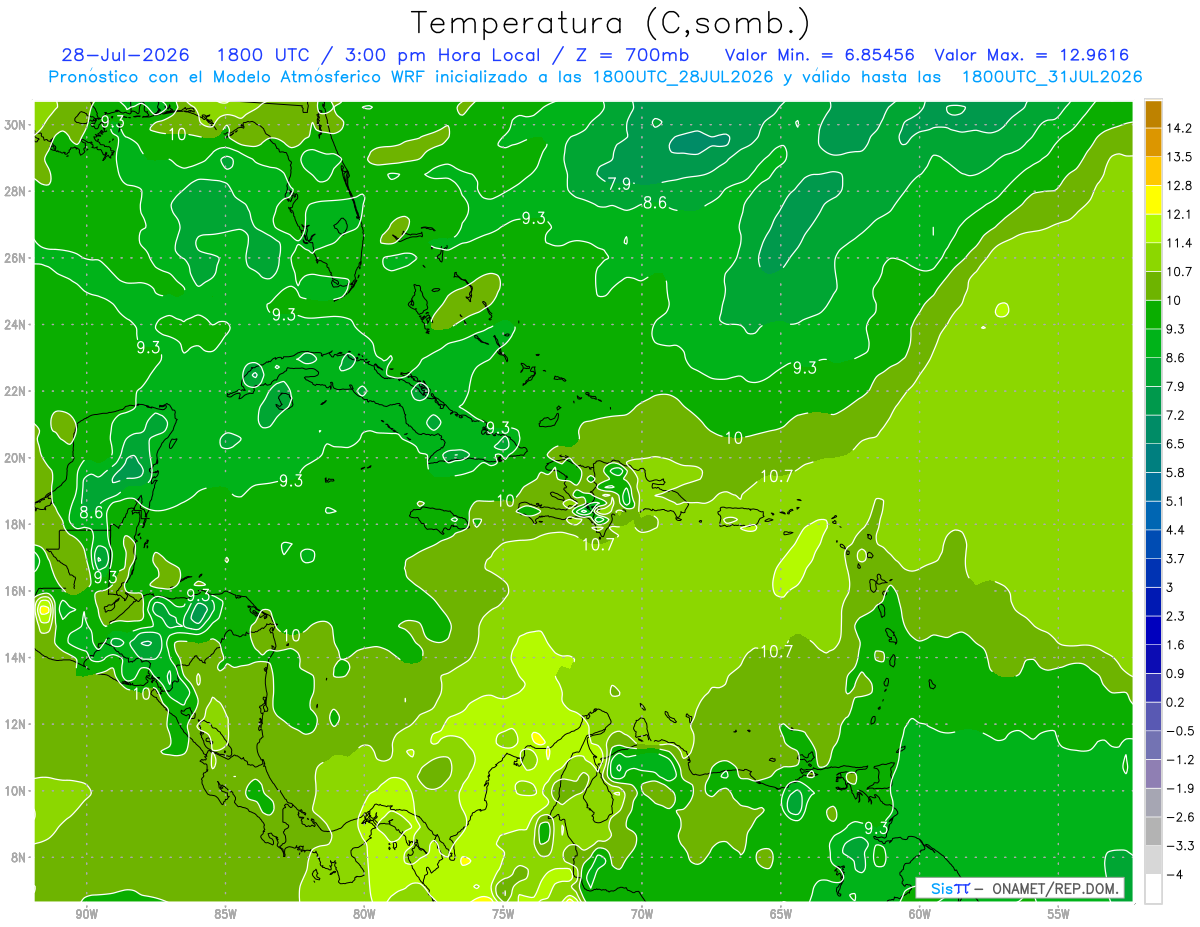Click the "80W" longitude label
Screen dimensions: 1200x927
[364, 914]
